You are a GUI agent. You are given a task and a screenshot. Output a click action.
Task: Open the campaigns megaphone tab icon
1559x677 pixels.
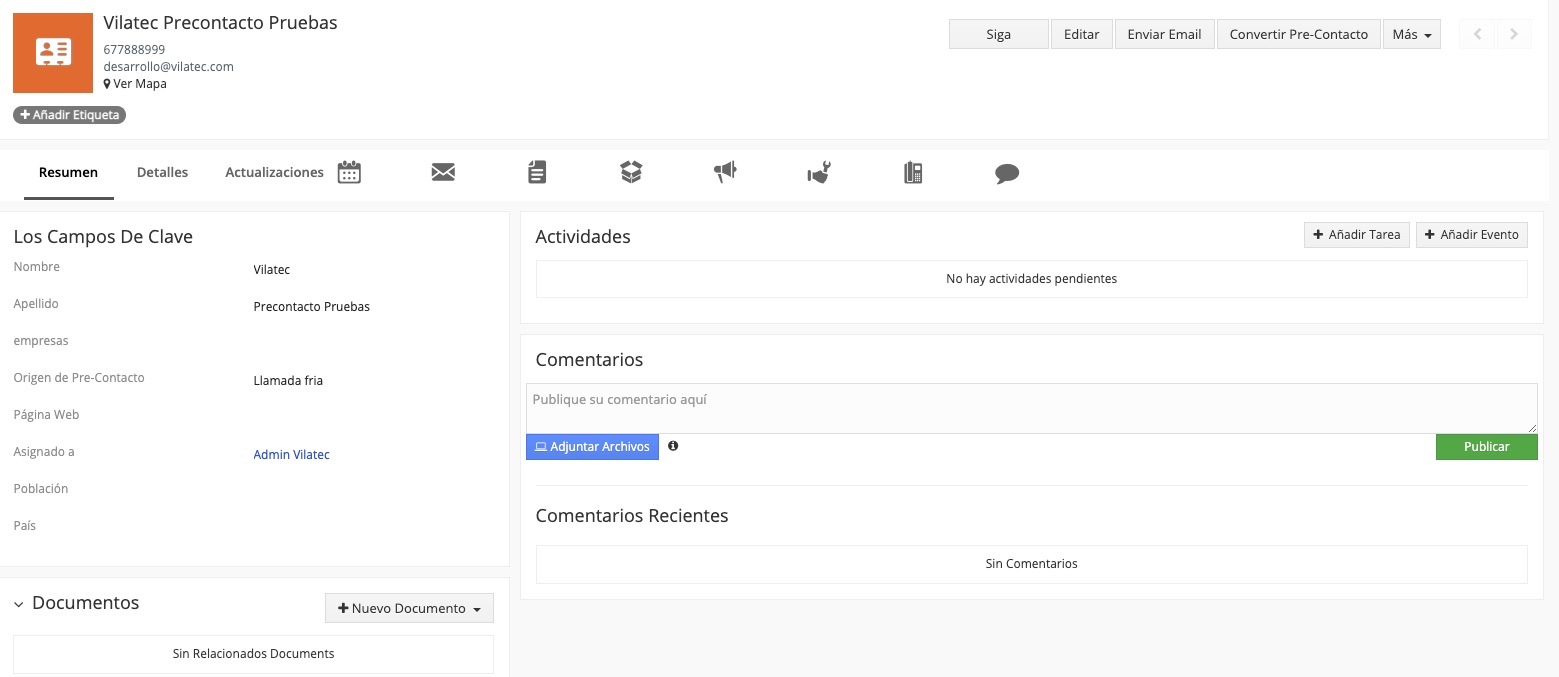pos(725,173)
